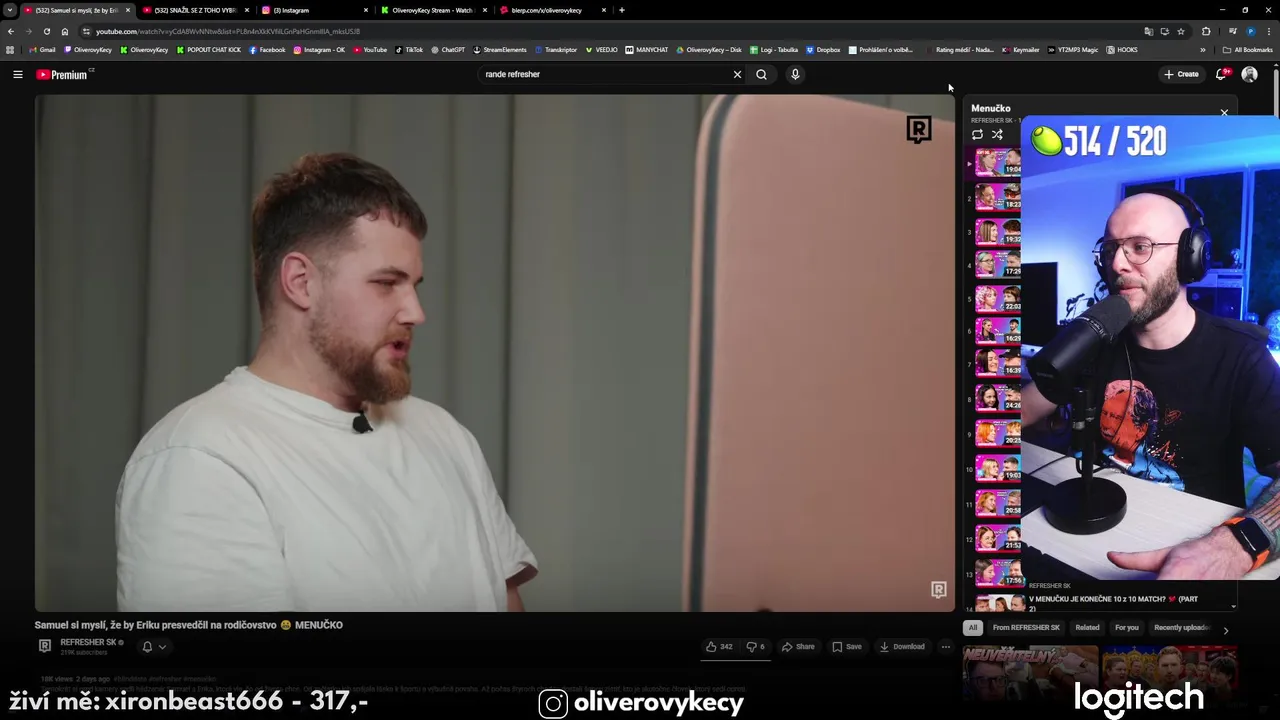Viewport: 1280px width, 720px height.
Task: Submit search with the magnifier button
Action: (x=761, y=74)
